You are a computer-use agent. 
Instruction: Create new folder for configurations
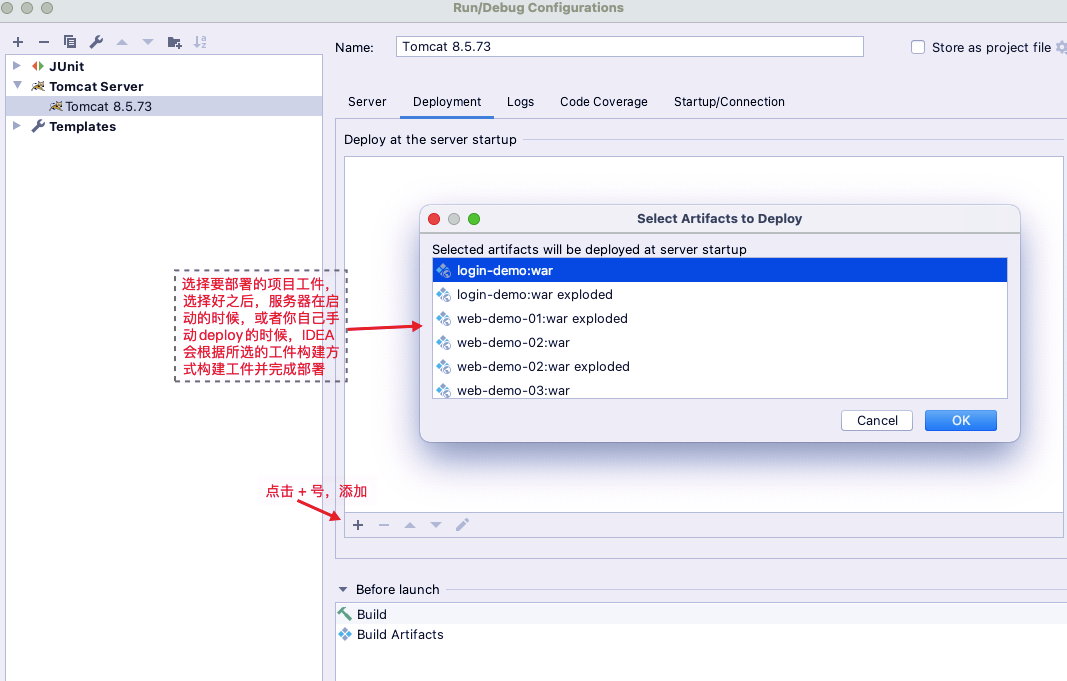coord(174,42)
